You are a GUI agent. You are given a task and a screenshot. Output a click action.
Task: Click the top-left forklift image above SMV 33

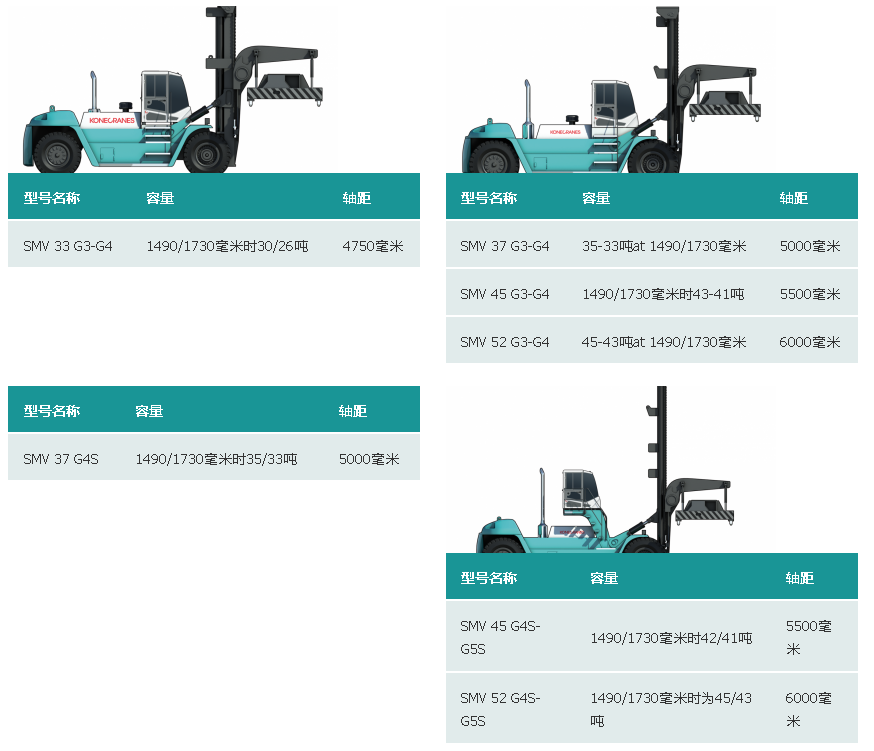tap(170, 95)
